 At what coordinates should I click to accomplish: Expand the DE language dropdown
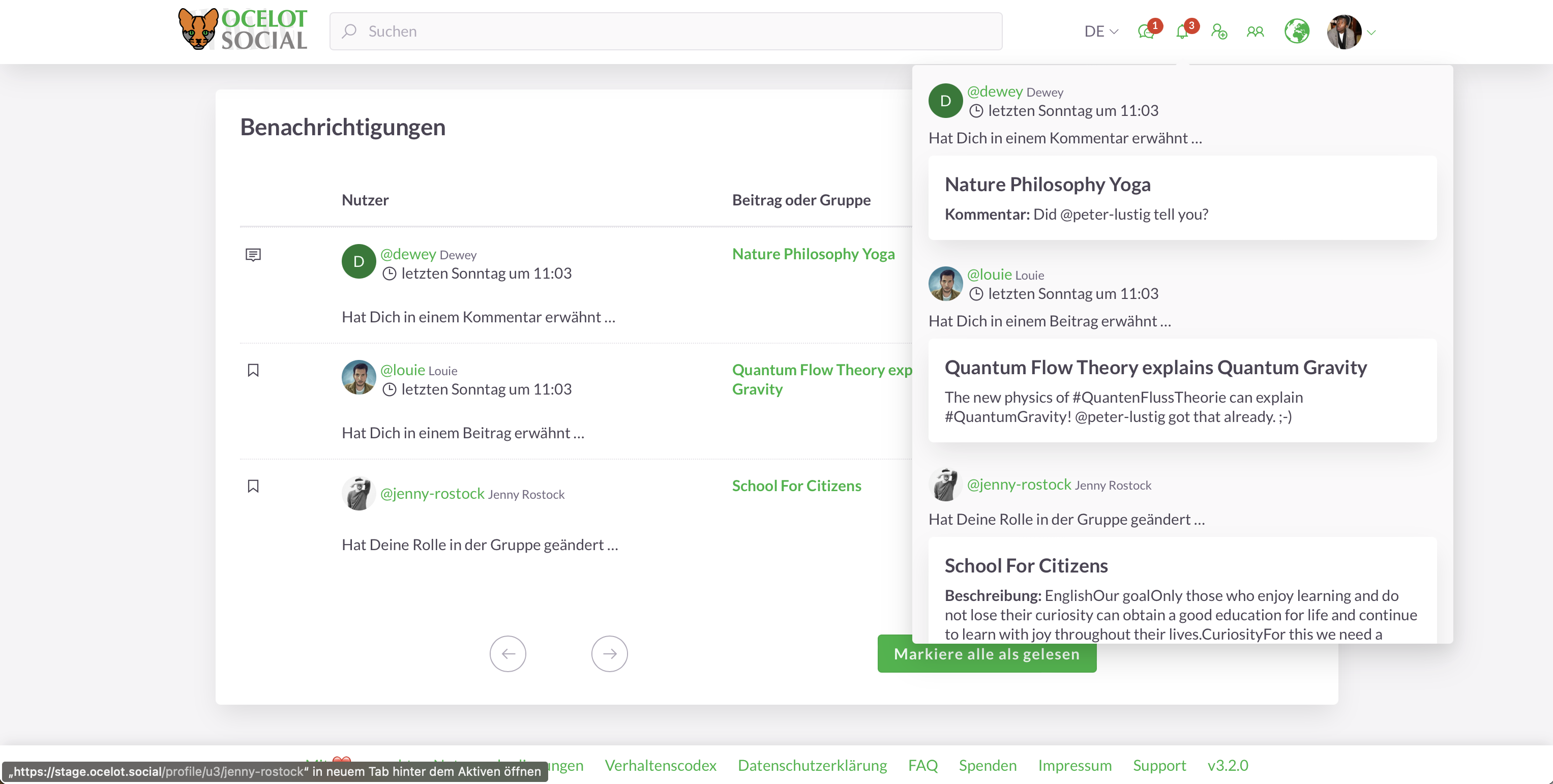[1101, 32]
